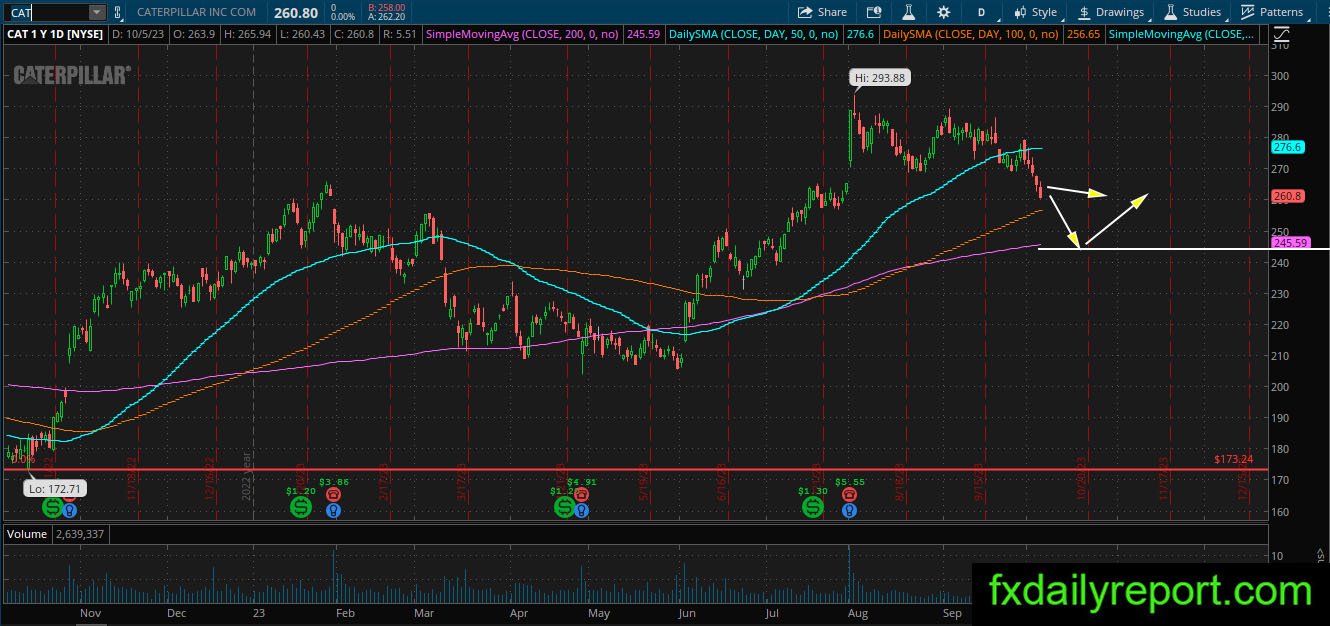Click the 245.59 value in the study header
The width and height of the screenshot is (1330, 626).
pos(643,34)
